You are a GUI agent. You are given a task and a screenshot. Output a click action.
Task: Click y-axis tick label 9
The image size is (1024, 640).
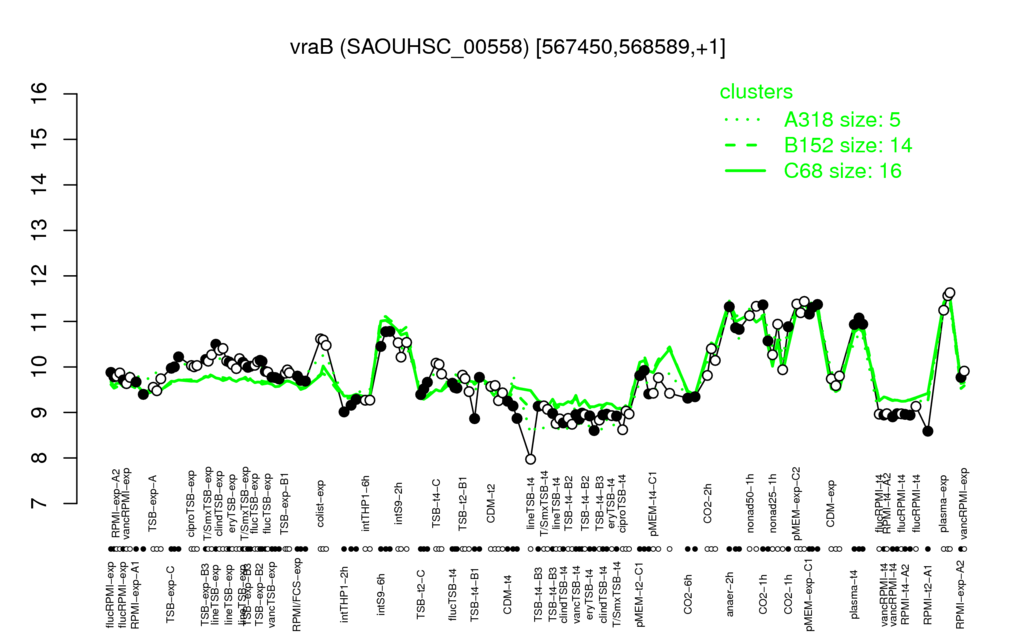40,413
